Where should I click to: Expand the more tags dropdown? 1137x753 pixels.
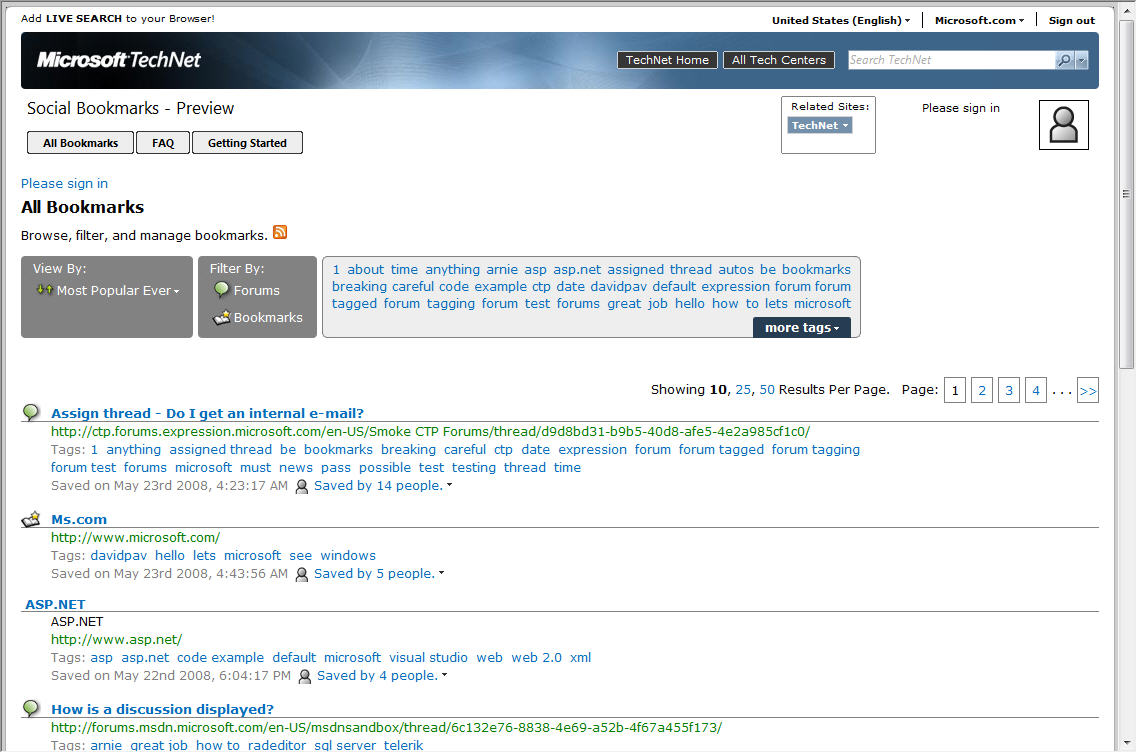click(x=802, y=327)
